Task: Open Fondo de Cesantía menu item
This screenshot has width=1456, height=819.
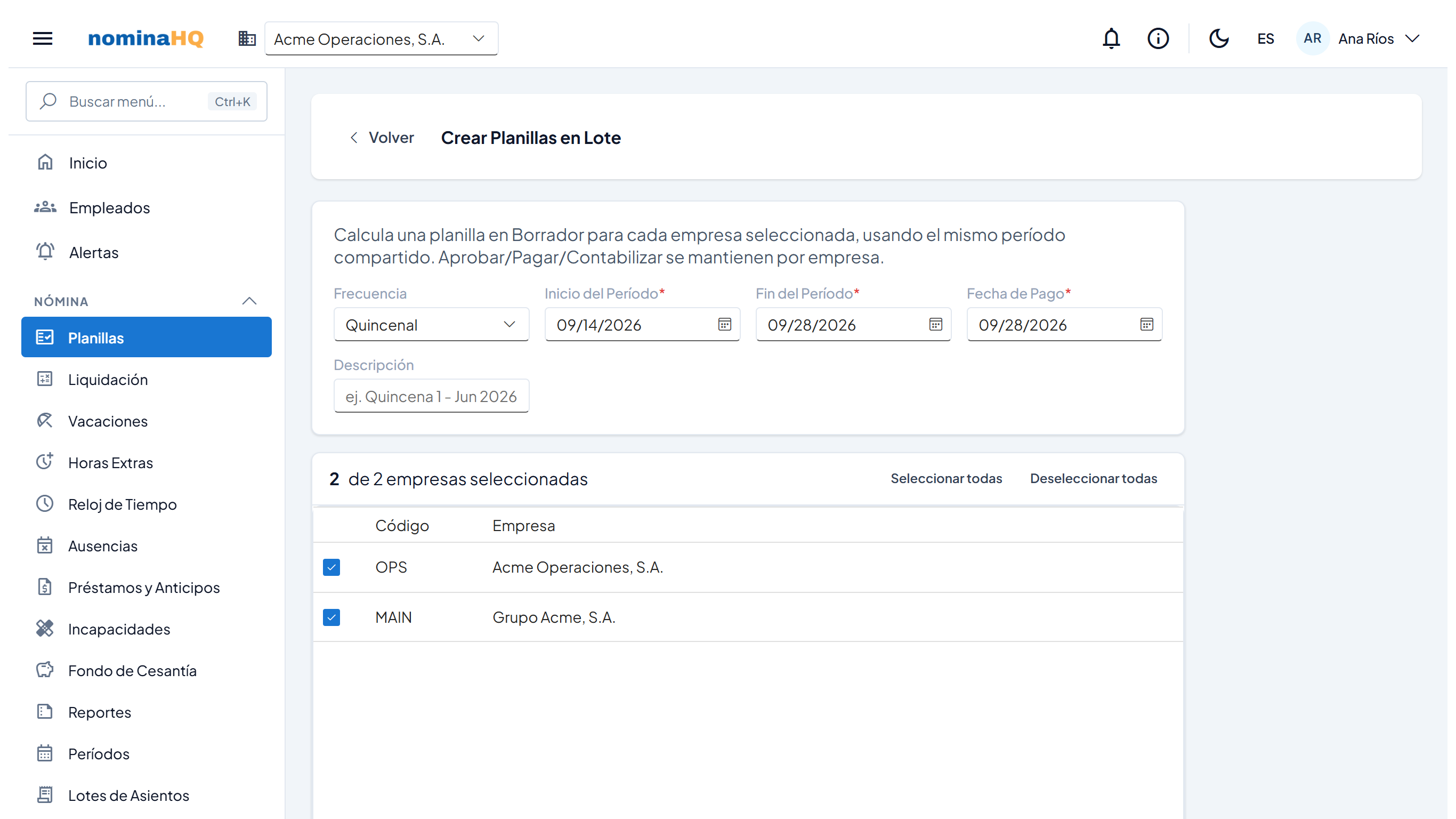Action: coord(147,670)
